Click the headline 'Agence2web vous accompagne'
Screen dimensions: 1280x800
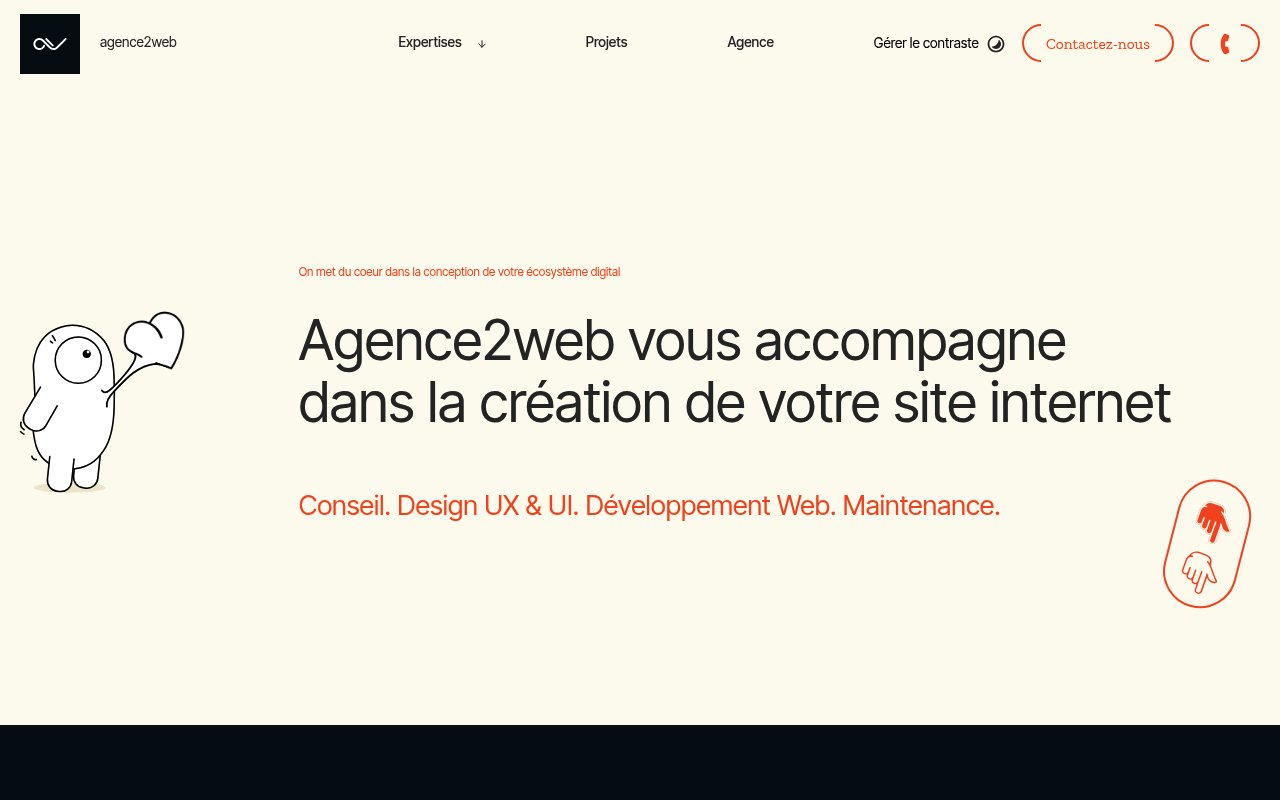click(x=682, y=340)
